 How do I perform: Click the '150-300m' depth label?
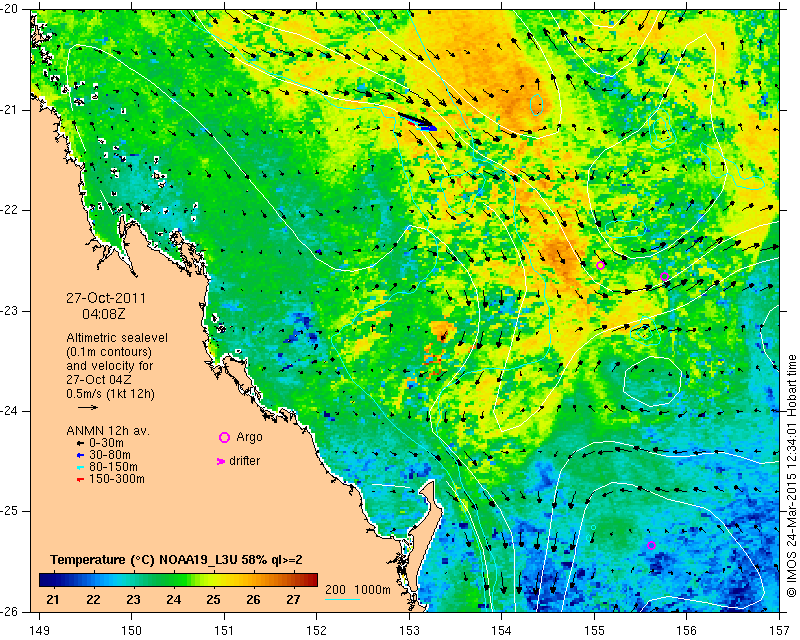[x=117, y=480]
